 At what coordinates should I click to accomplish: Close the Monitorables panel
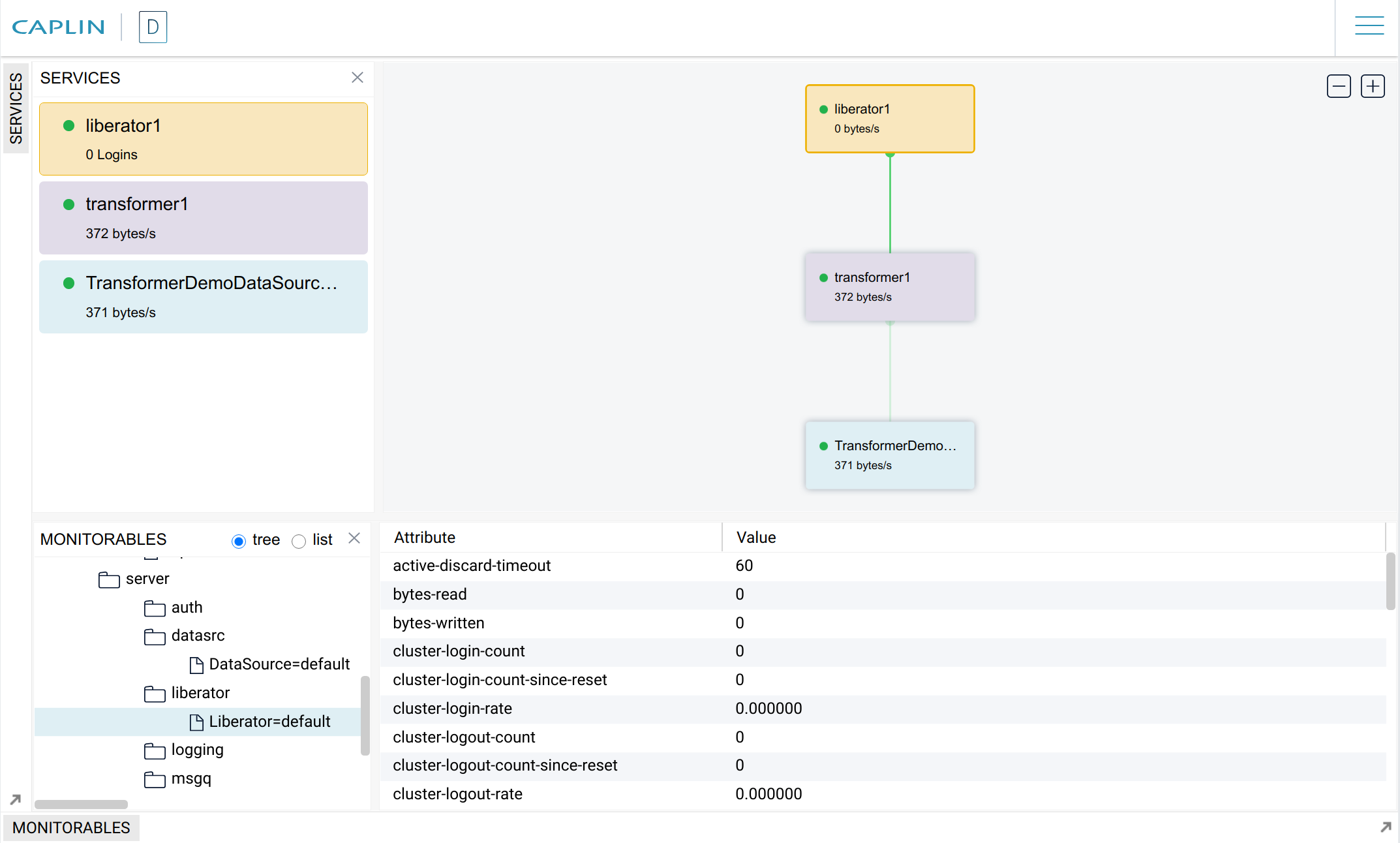tap(354, 538)
